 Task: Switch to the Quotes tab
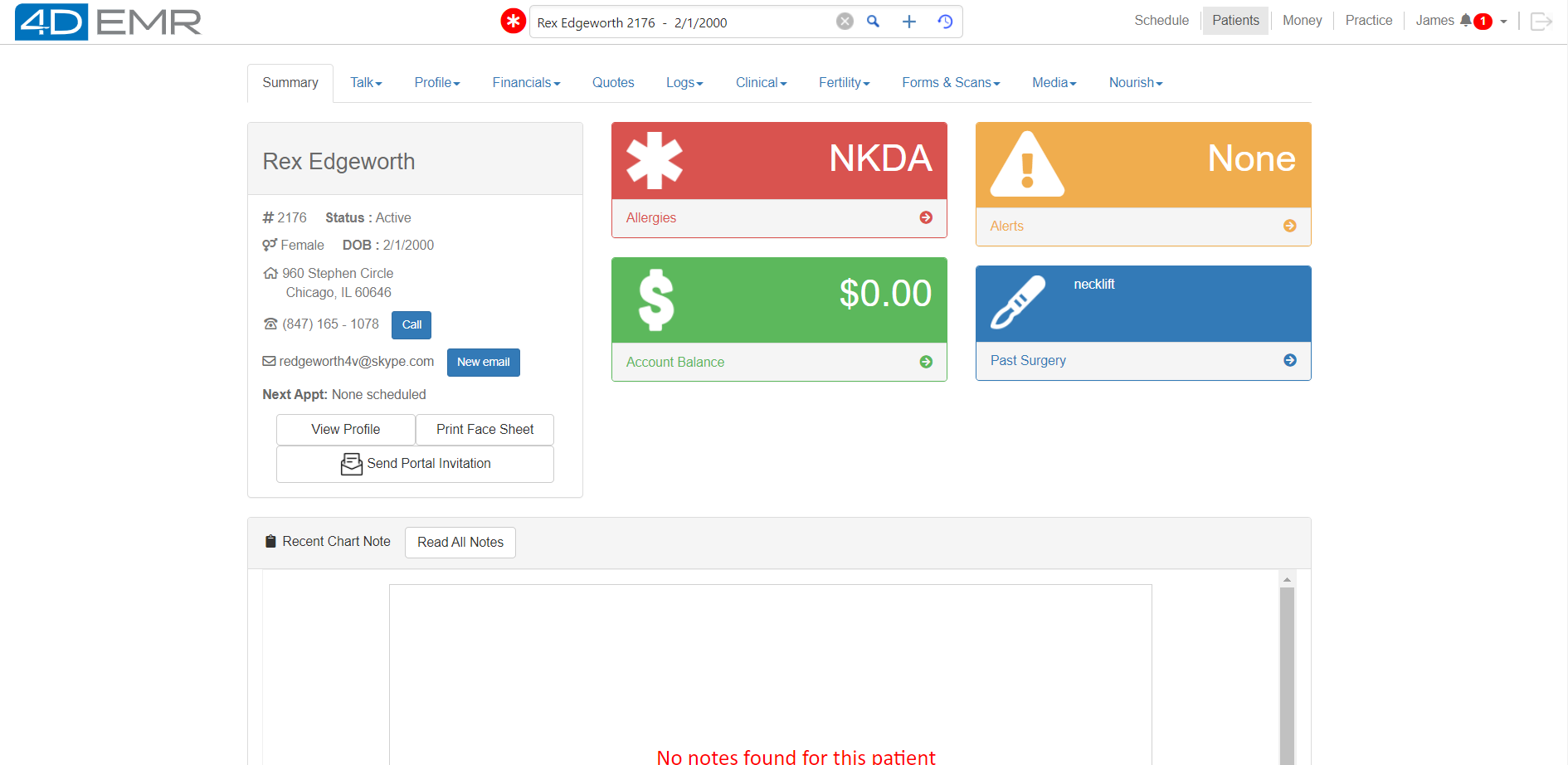click(x=612, y=82)
